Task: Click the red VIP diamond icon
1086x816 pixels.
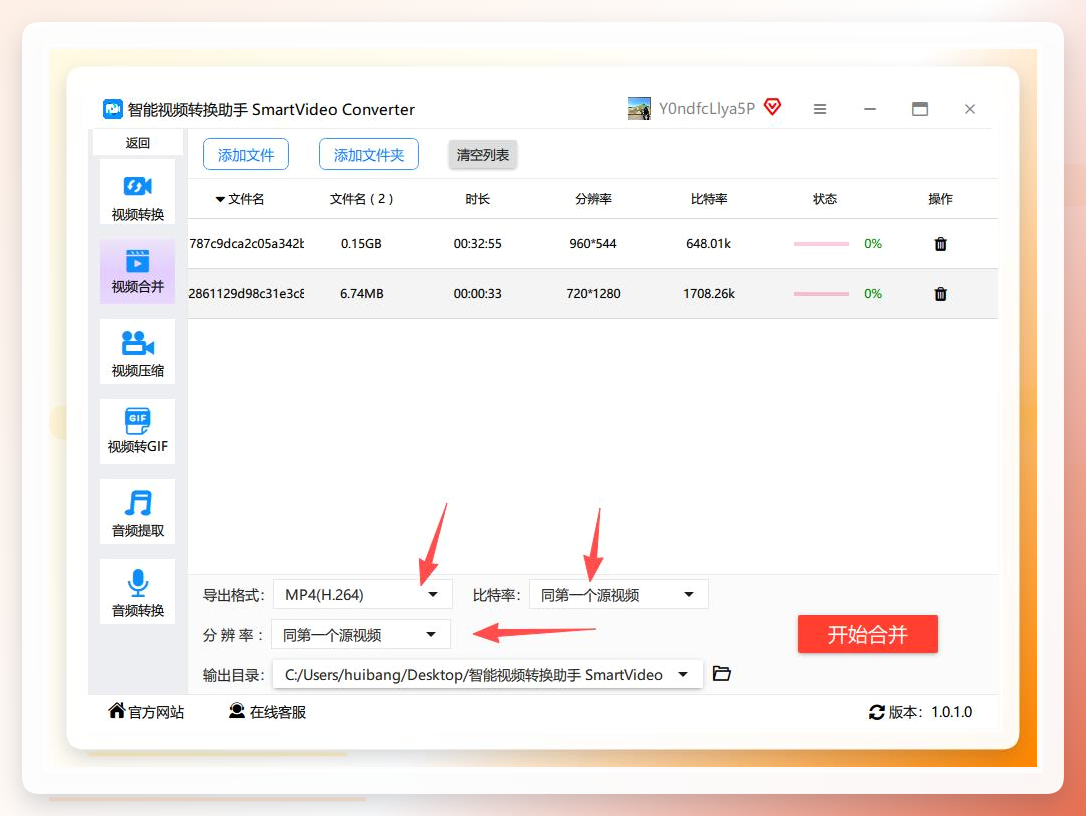Action: coord(772,107)
